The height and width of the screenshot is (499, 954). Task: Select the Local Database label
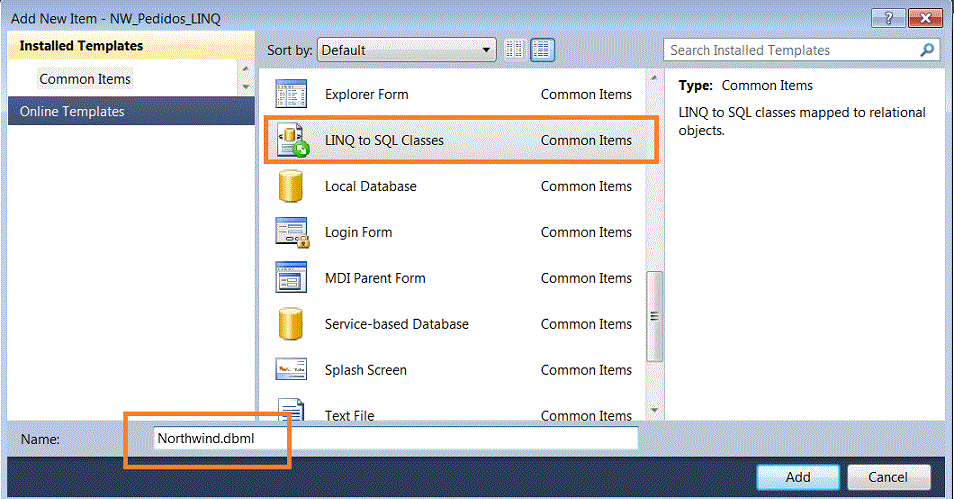coord(371,186)
